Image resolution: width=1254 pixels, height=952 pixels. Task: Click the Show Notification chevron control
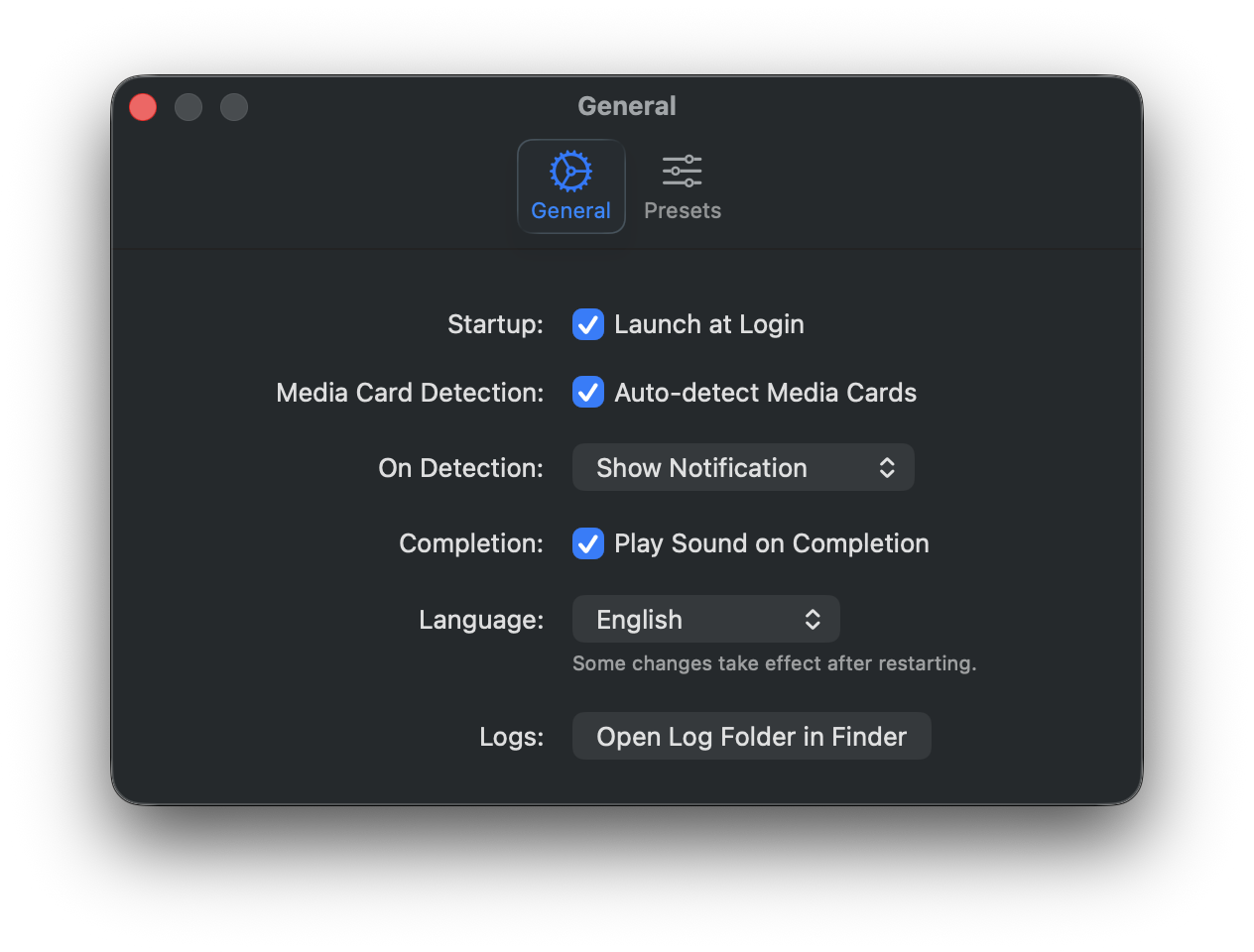[x=887, y=467]
